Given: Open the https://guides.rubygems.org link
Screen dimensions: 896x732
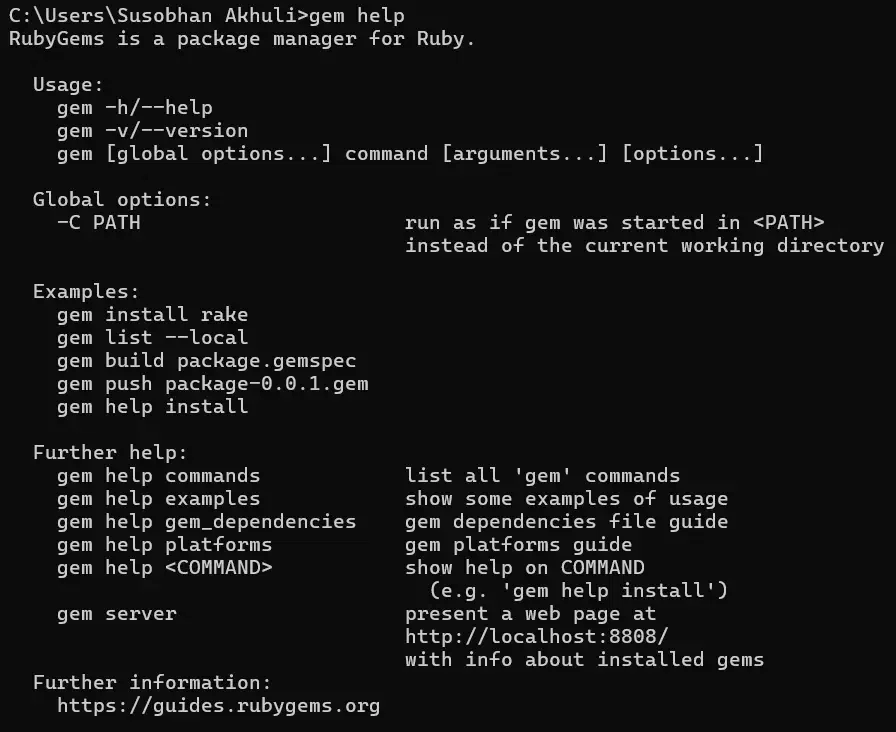Looking at the screenshot, I should [218, 706].
